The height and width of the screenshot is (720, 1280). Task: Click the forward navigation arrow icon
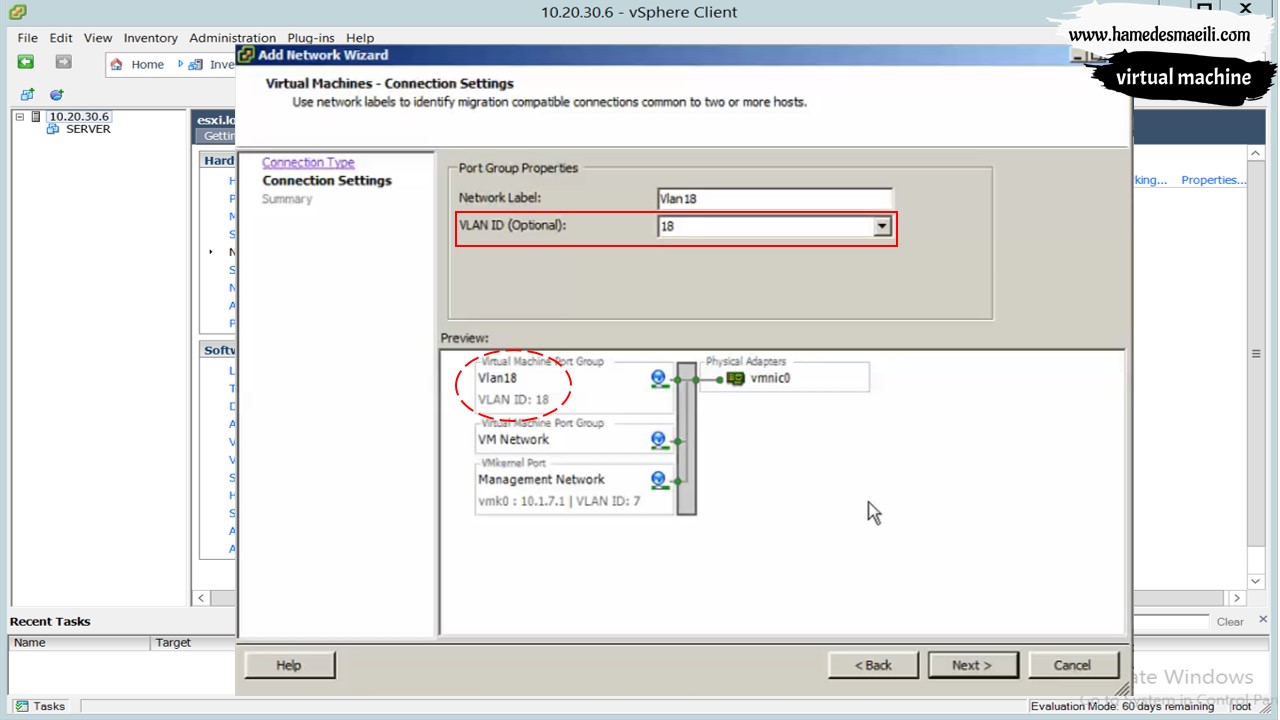click(x=63, y=63)
